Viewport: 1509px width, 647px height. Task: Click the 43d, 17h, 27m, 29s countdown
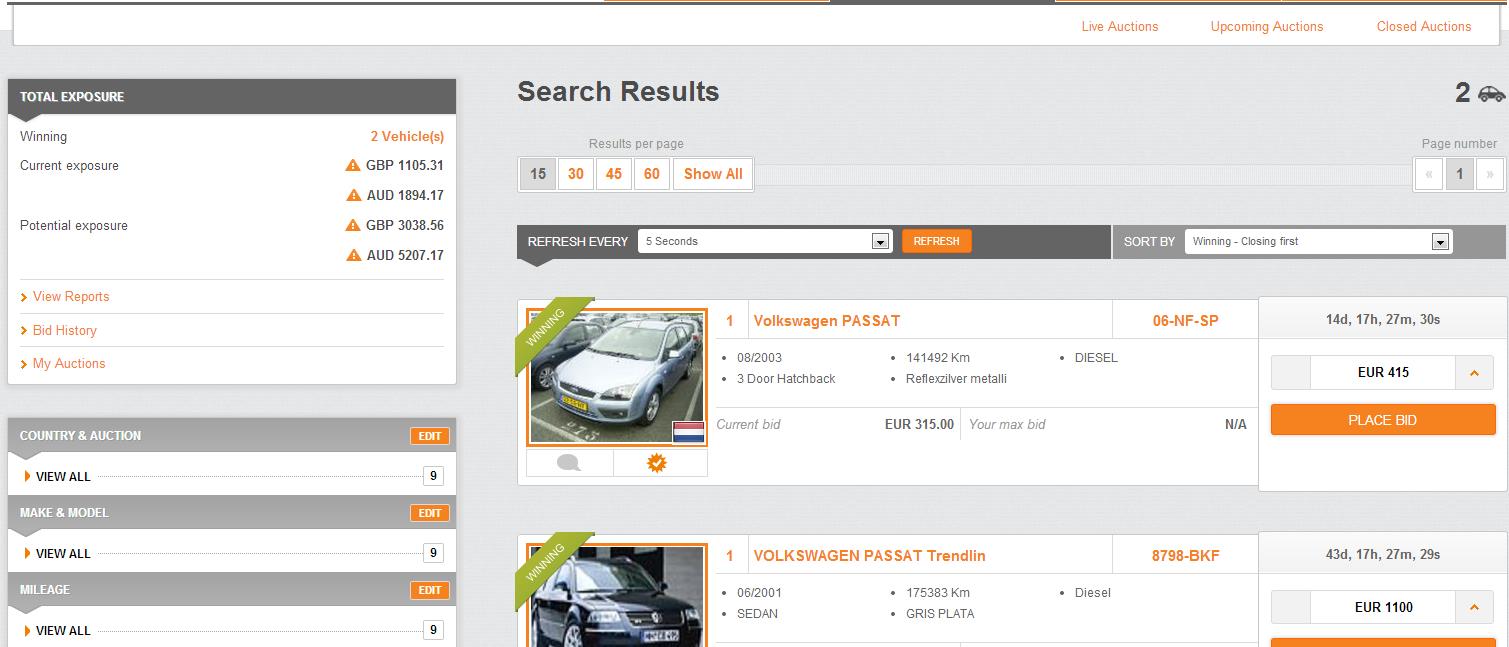coord(1383,555)
